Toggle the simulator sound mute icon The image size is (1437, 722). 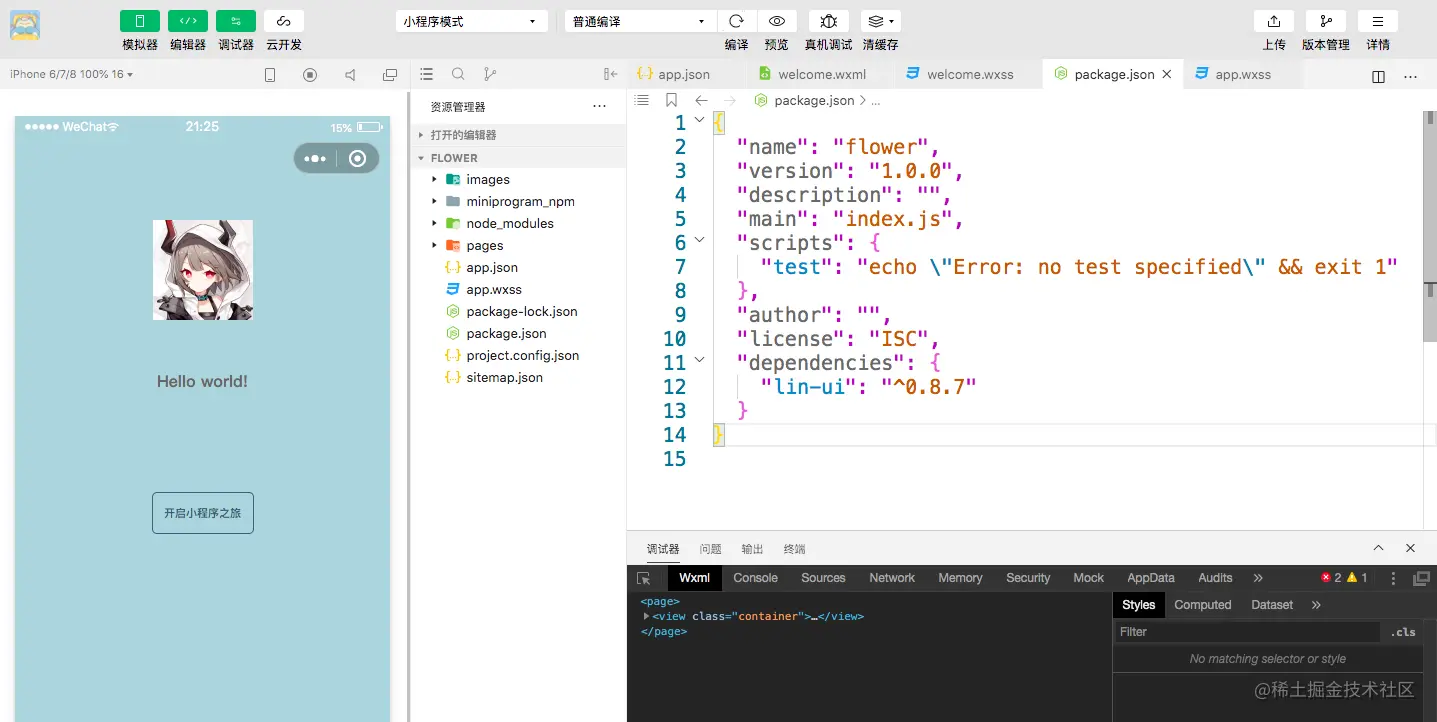pos(350,75)
